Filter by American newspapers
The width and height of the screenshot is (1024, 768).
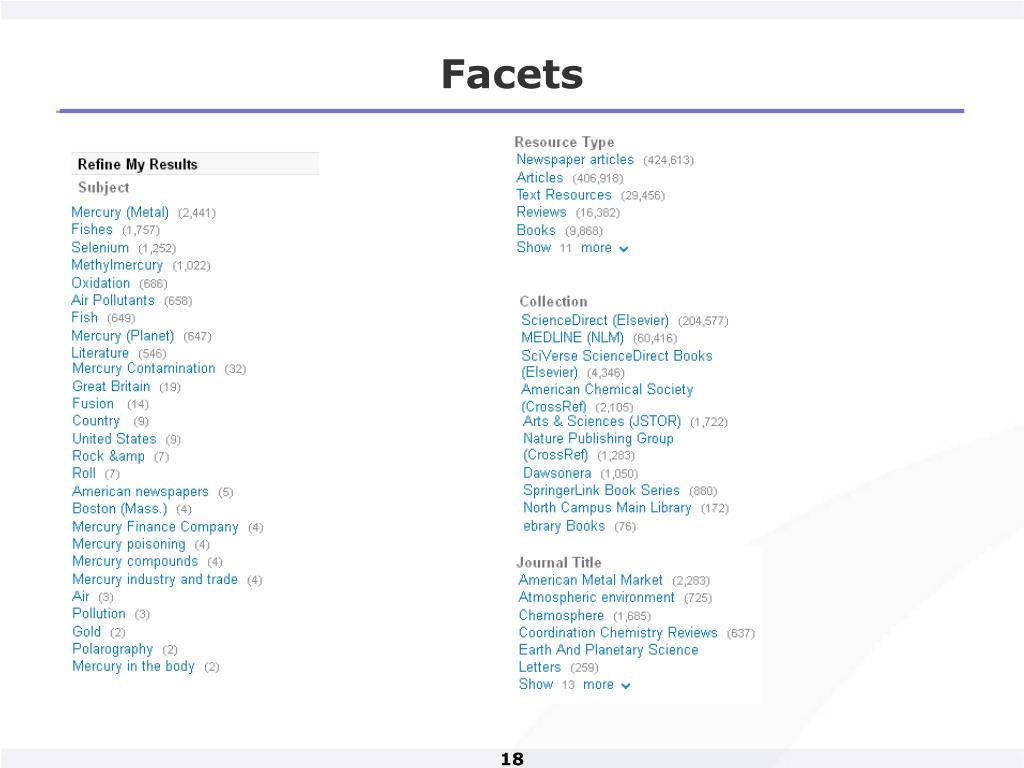[x=140, y=491]
